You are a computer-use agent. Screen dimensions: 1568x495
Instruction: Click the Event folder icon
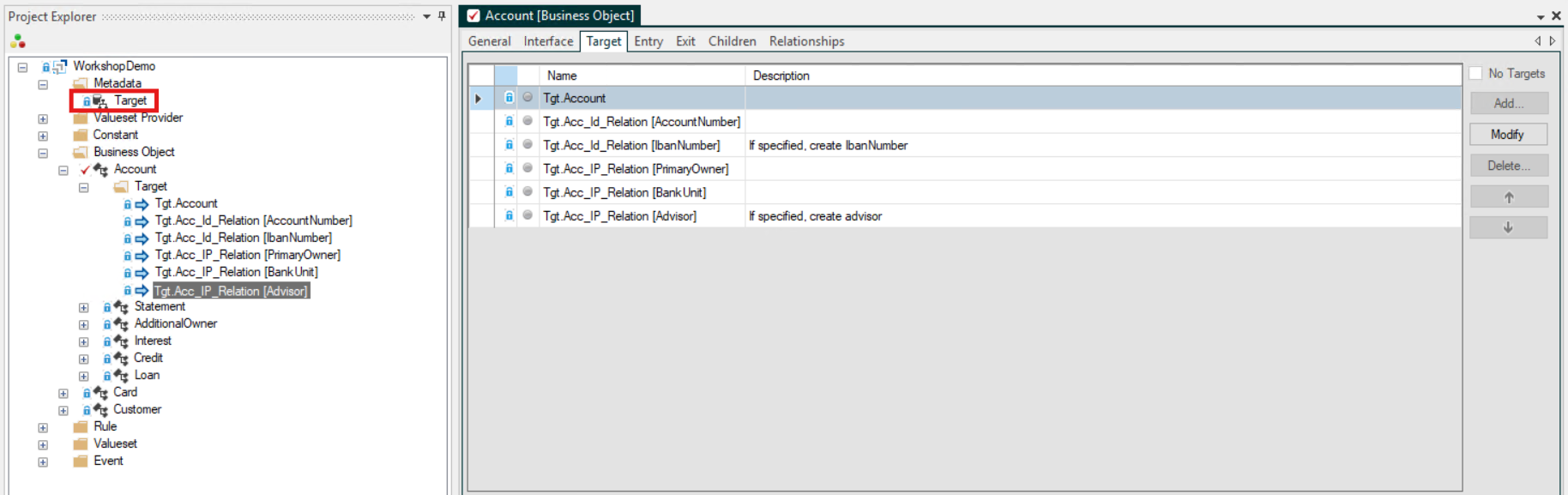[81, 461]
